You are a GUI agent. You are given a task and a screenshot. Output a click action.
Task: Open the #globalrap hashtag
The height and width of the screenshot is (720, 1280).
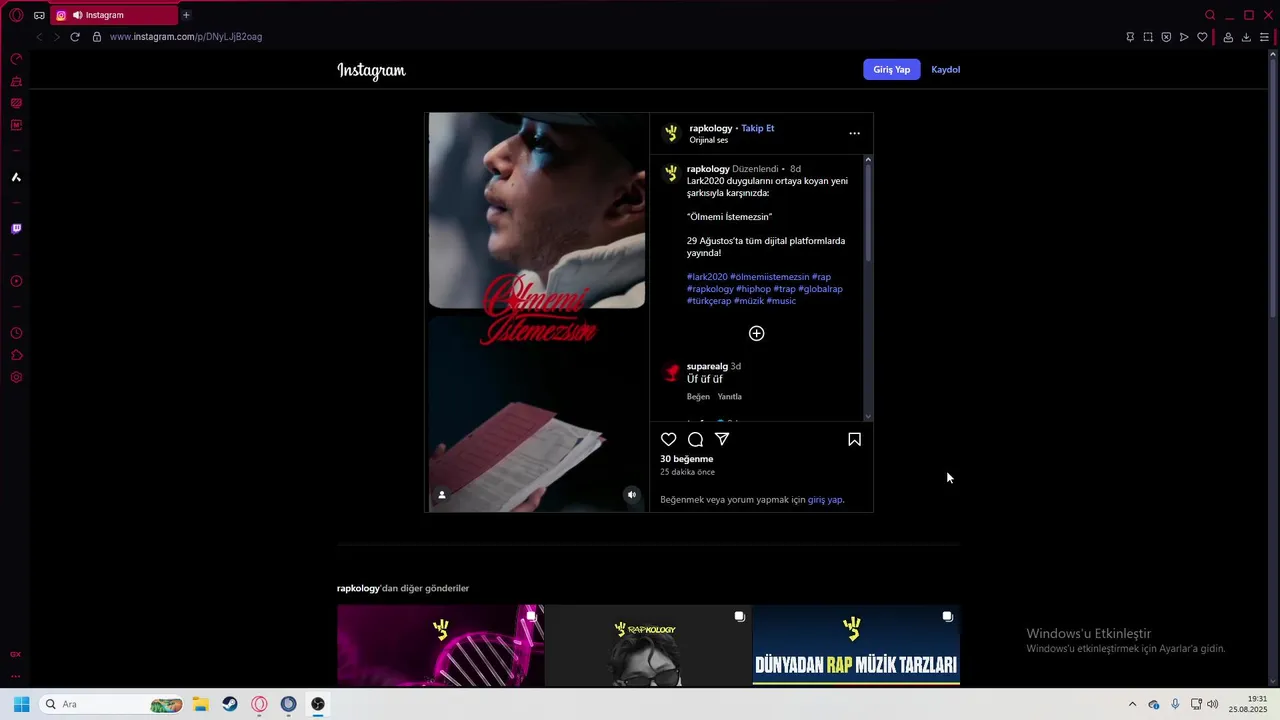(821, 289)
